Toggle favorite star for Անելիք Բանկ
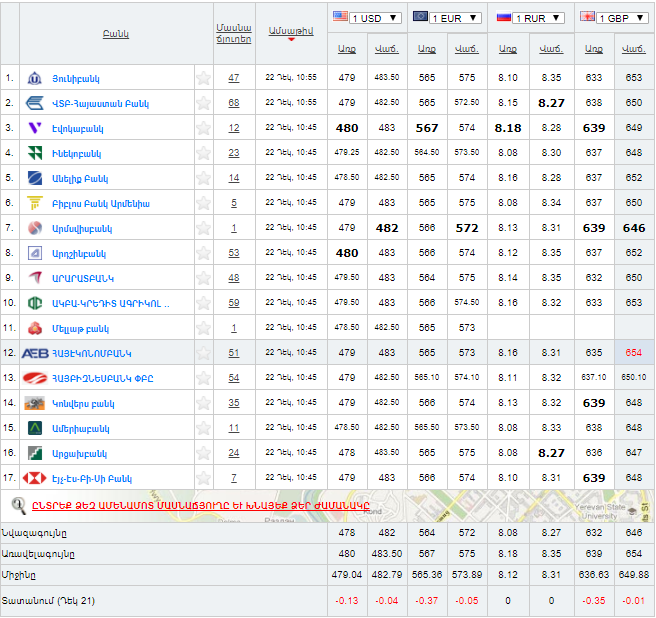 203,178
